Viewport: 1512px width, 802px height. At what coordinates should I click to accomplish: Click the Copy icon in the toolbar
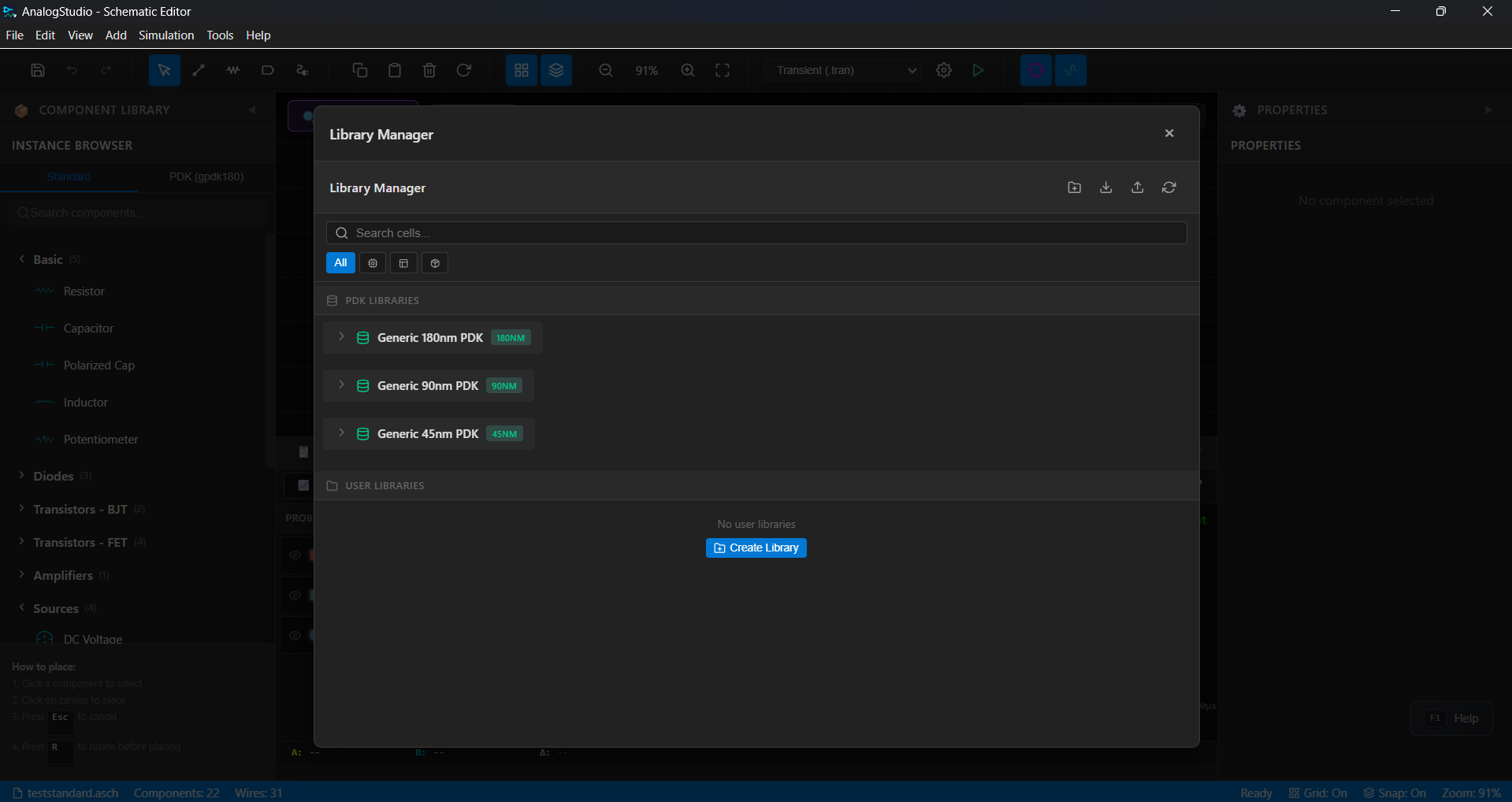tap(360, 70)
